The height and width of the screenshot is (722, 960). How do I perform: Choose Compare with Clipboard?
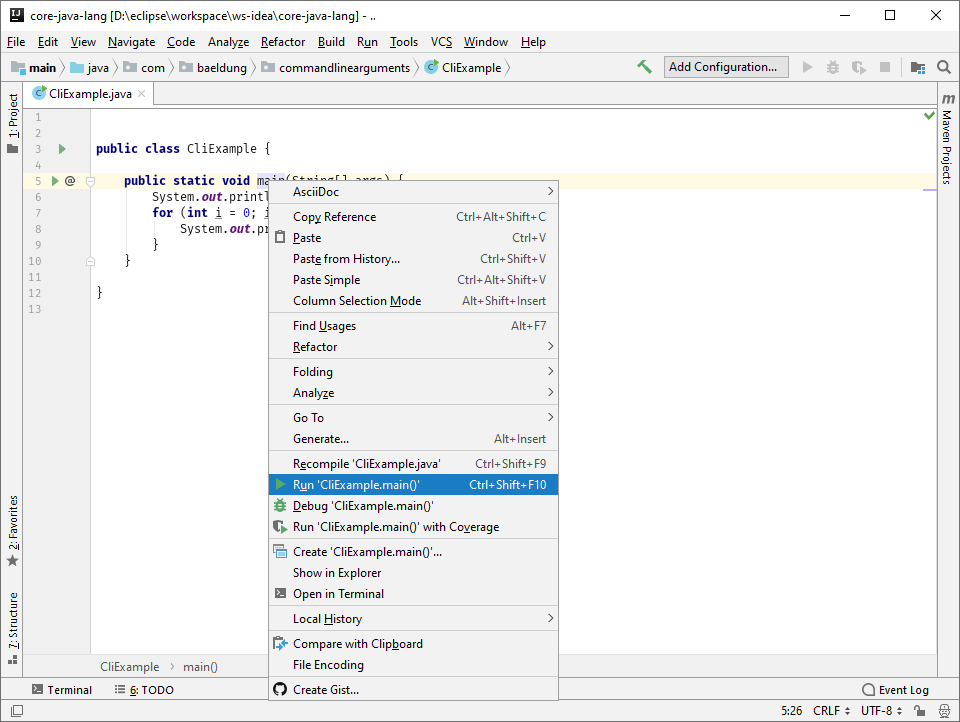pyautogui.click(x=414, y=644)
